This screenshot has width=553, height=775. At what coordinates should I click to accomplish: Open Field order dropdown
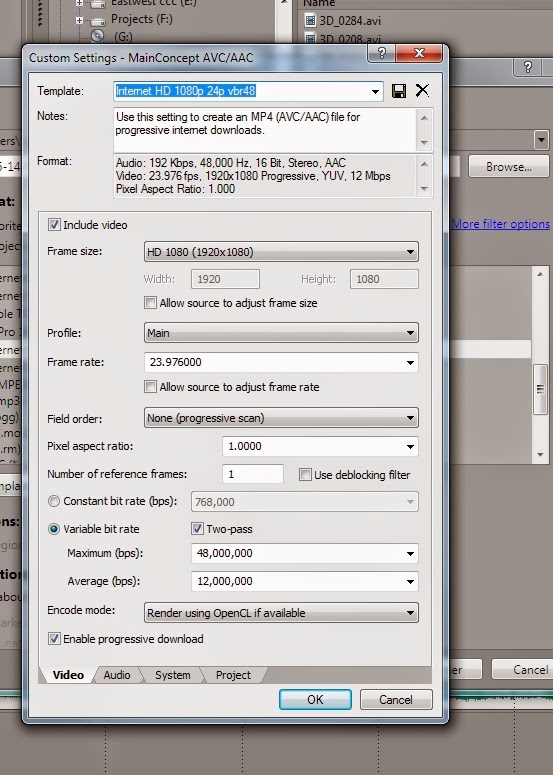[281, 418]
